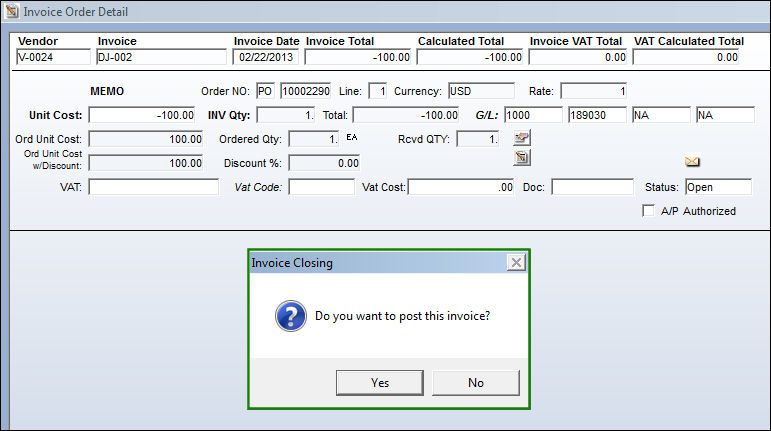Click the Invoice Order Detail title bar icon
Screen dimensions: 771x431
(12, 11)
